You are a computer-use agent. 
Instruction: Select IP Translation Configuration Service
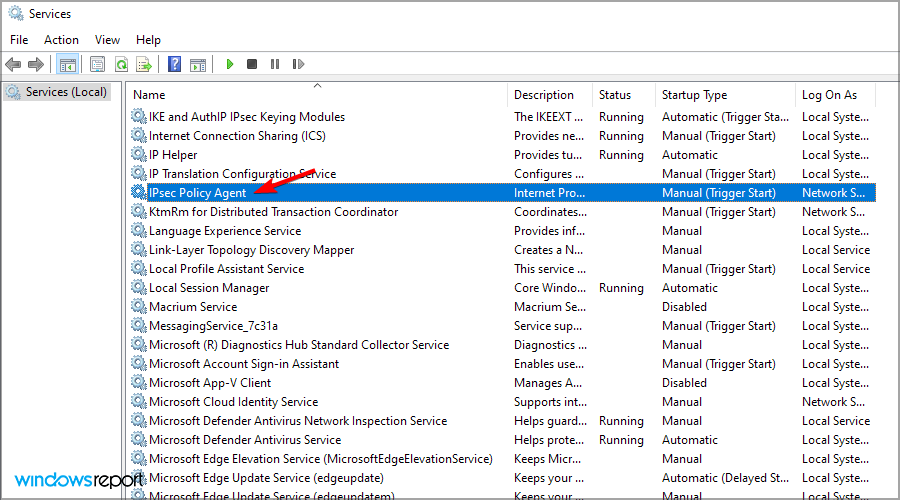242,174
